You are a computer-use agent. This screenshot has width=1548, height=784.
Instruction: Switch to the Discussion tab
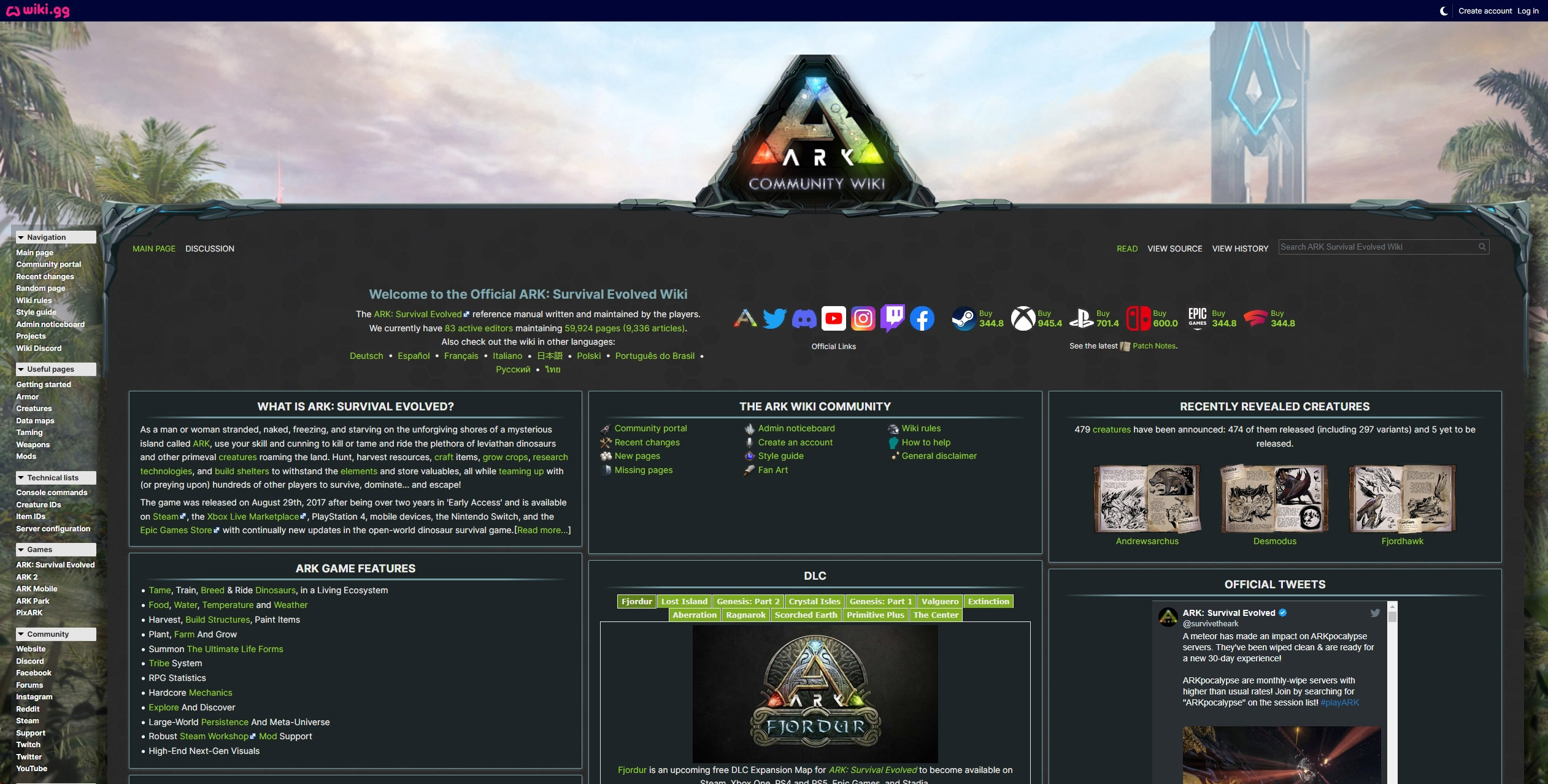210,248
